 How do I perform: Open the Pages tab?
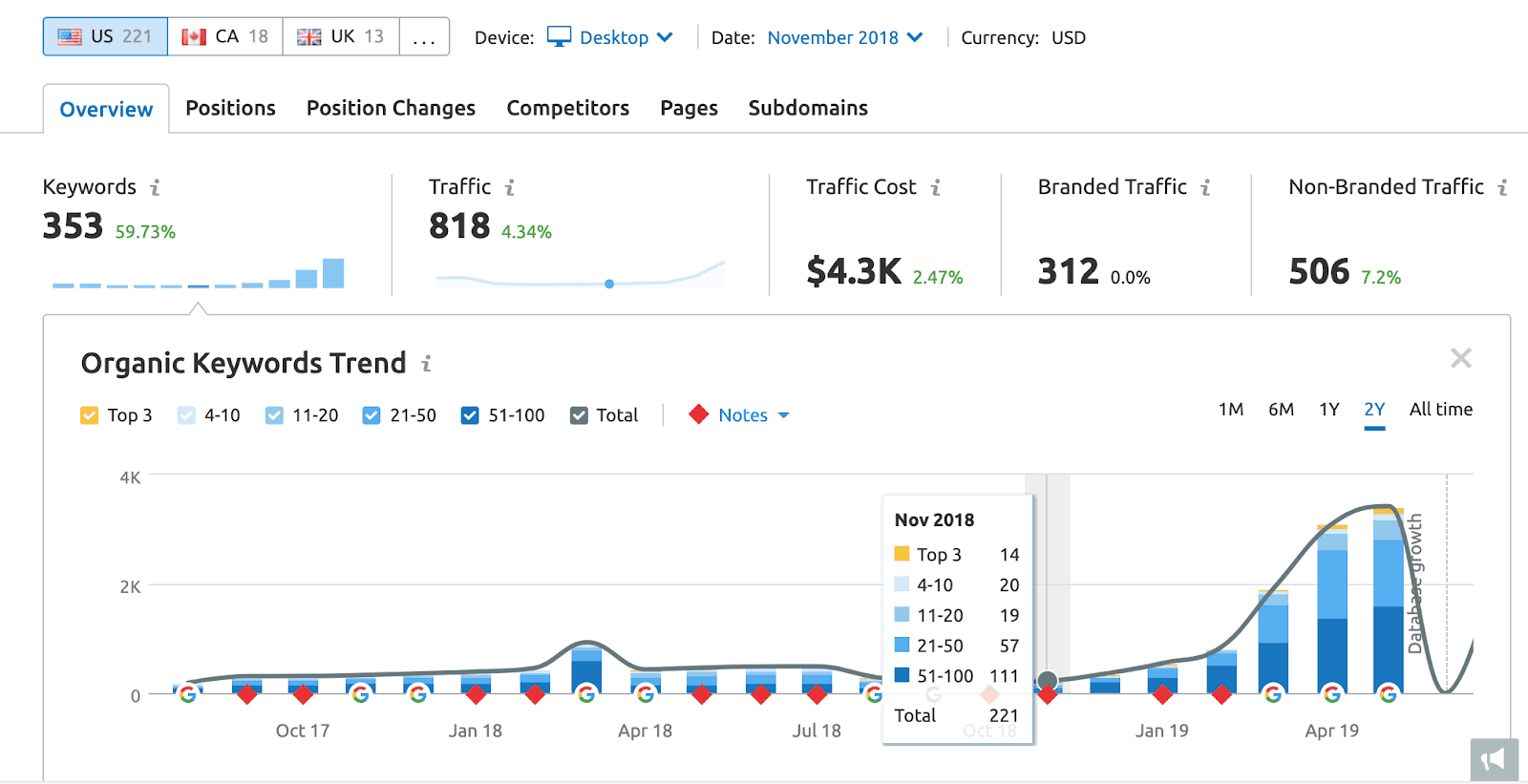[689, 108]
